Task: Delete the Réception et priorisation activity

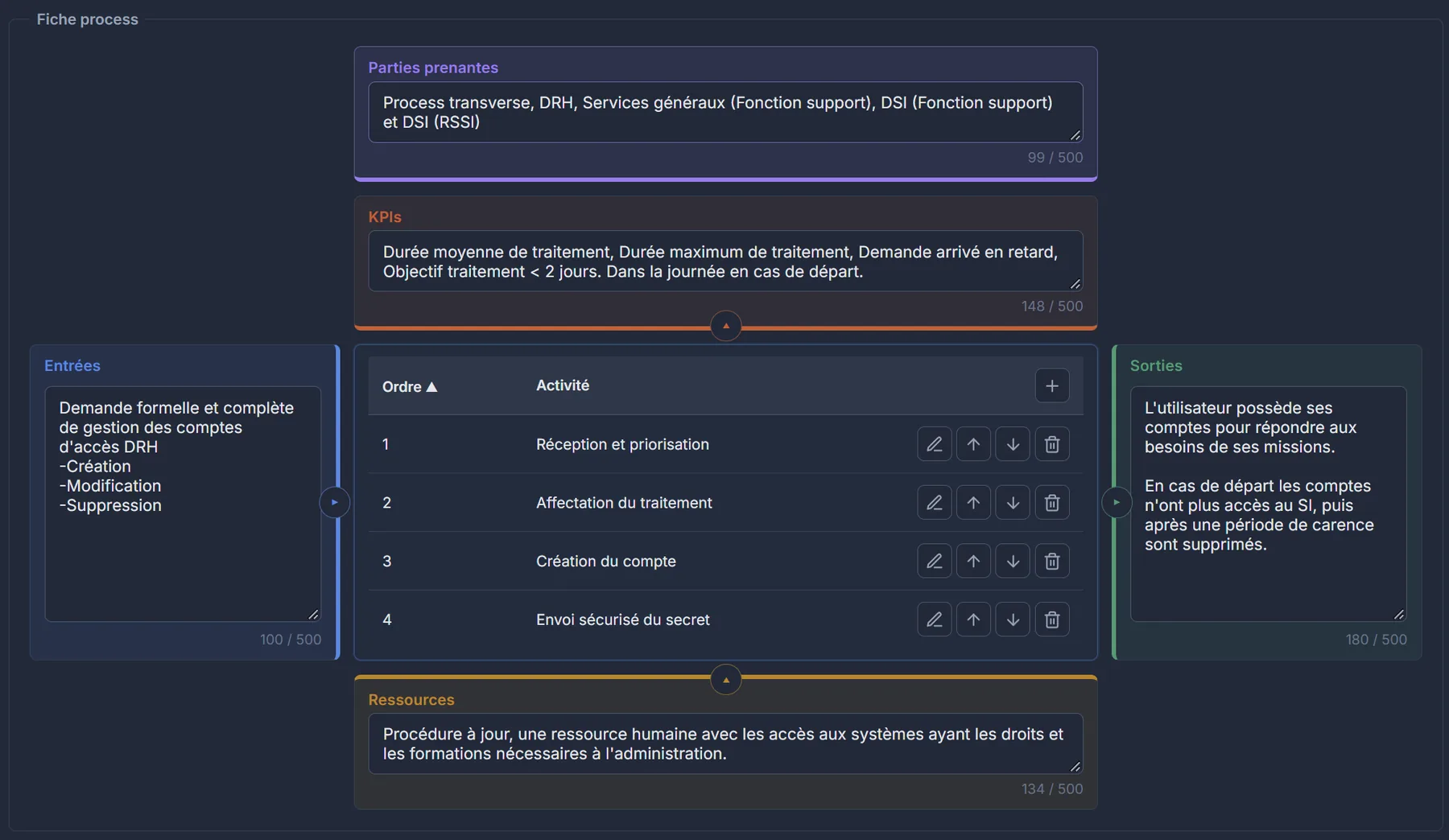Action: [1051, 444]
